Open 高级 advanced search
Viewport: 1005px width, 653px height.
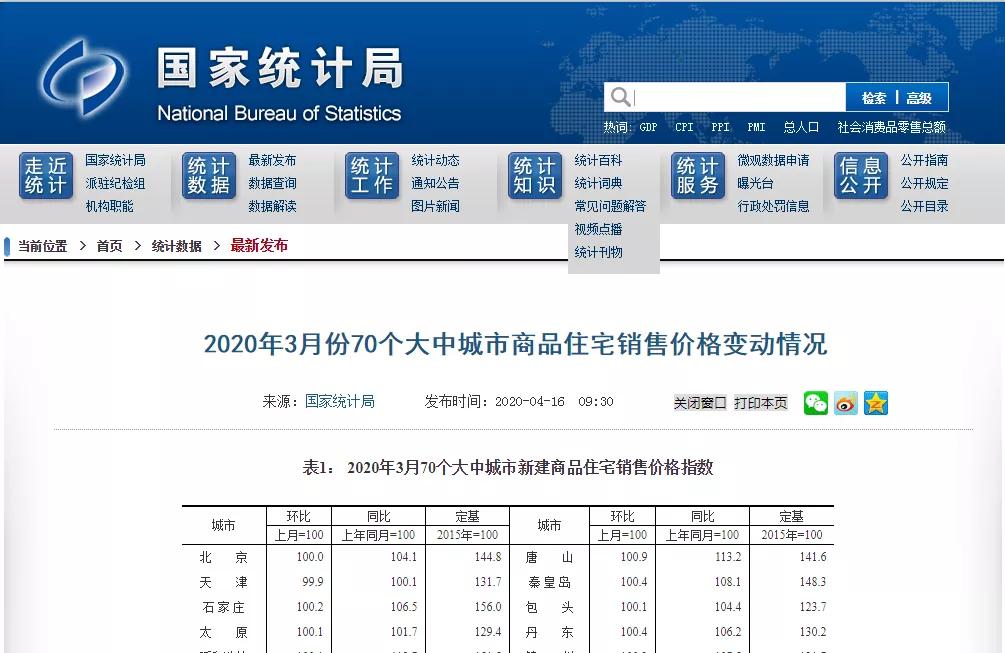point(918,97)
